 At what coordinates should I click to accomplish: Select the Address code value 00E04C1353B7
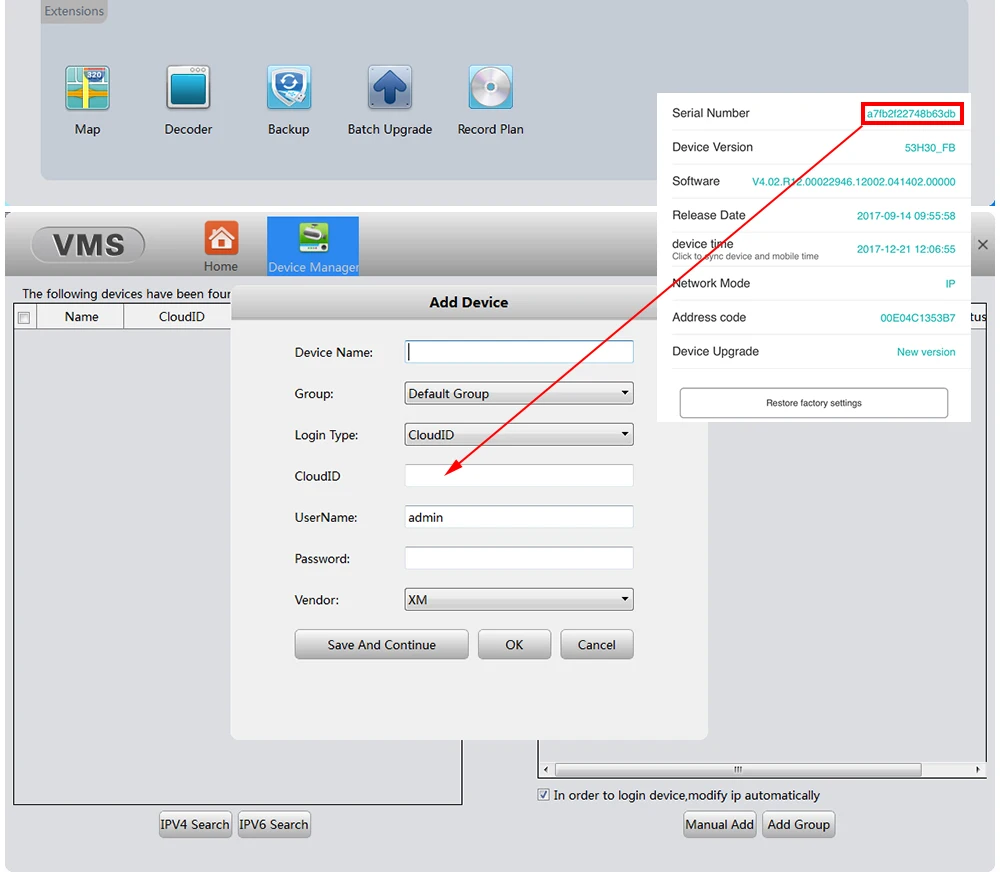click(918, 318)
